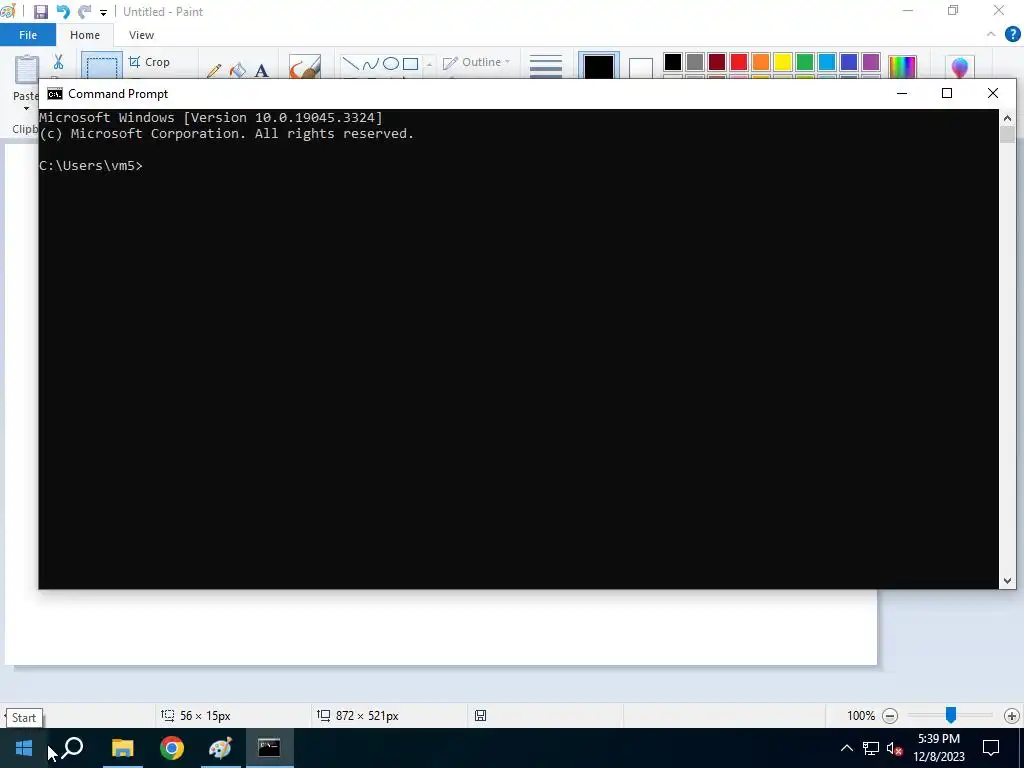Select the Fill with color bucket tool

click(238, 71)
